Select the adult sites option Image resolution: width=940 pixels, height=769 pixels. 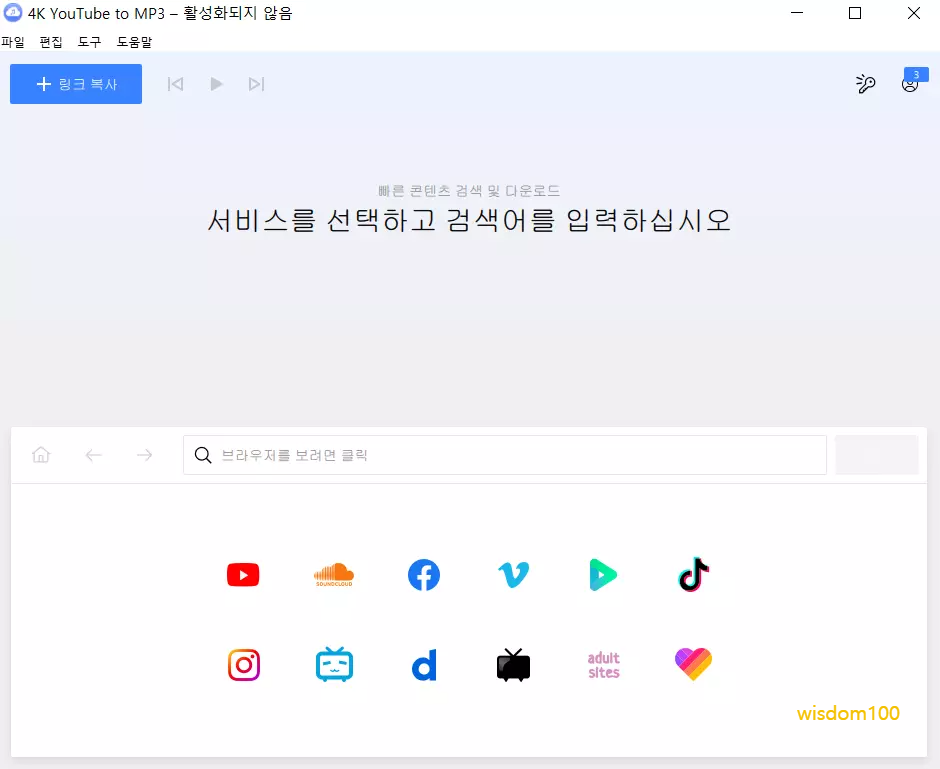pos(604,665)
